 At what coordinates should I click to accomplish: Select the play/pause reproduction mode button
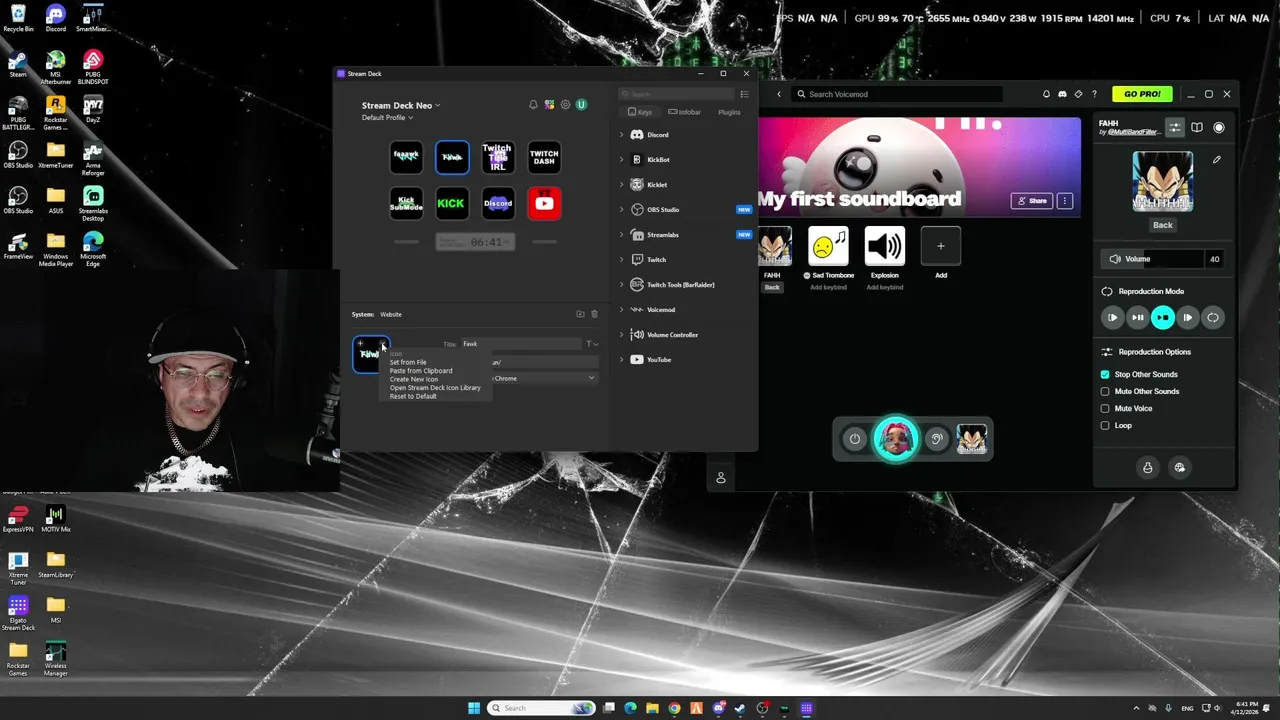[x=1137, y=317]
